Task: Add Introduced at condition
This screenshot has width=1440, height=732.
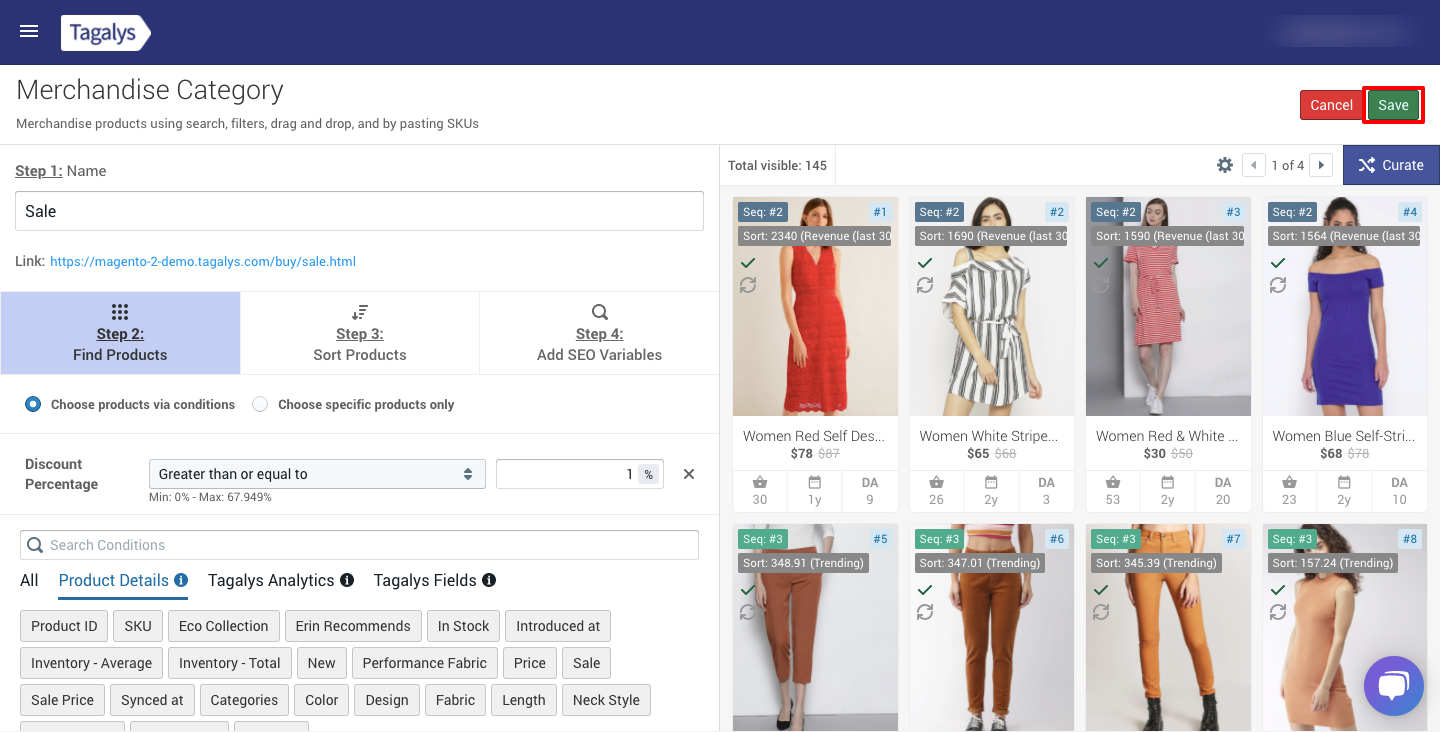Action: pyautogui.click(x=558, y=626)
